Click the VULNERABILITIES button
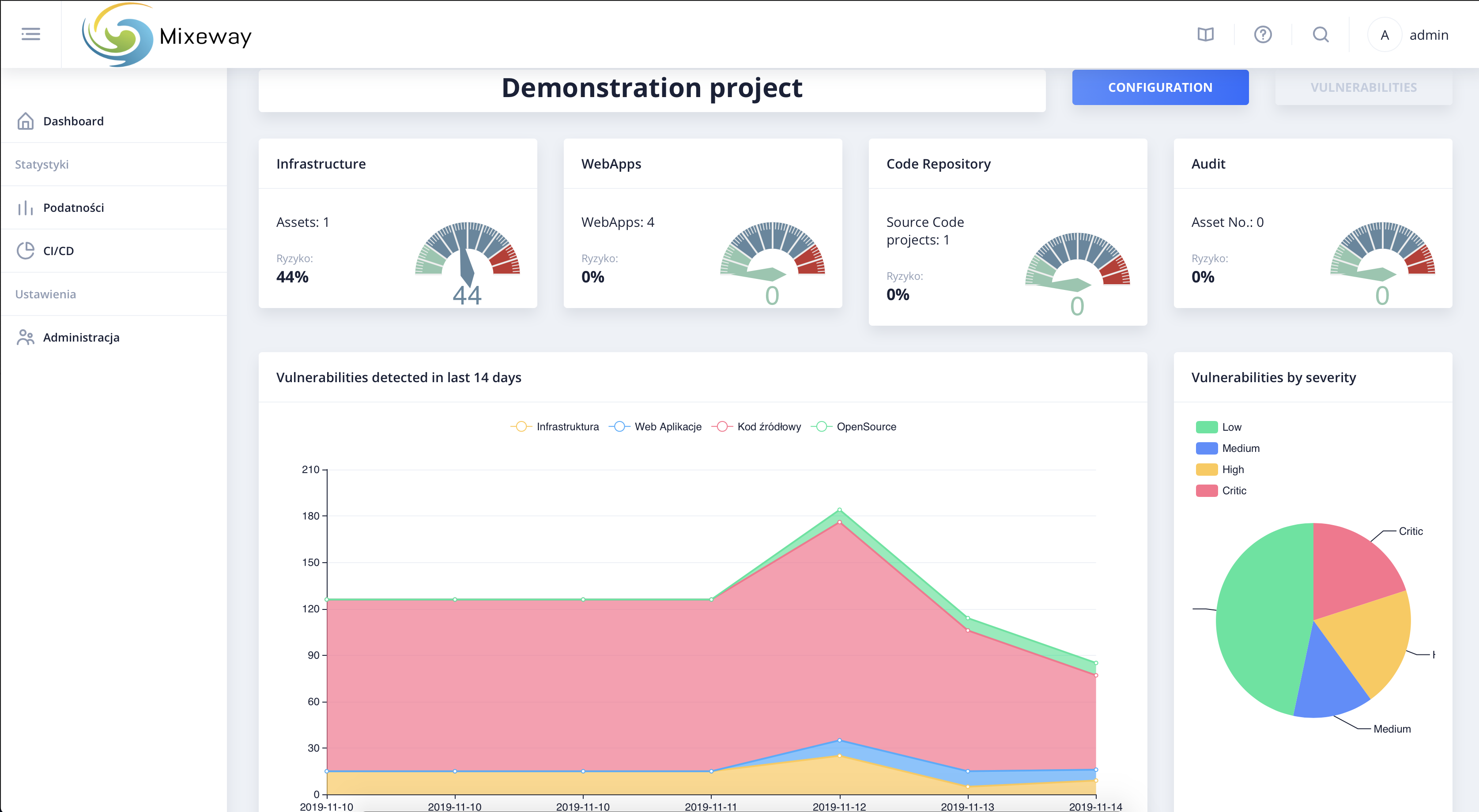The image size is (1479, 812). [x=1364, y=87]
